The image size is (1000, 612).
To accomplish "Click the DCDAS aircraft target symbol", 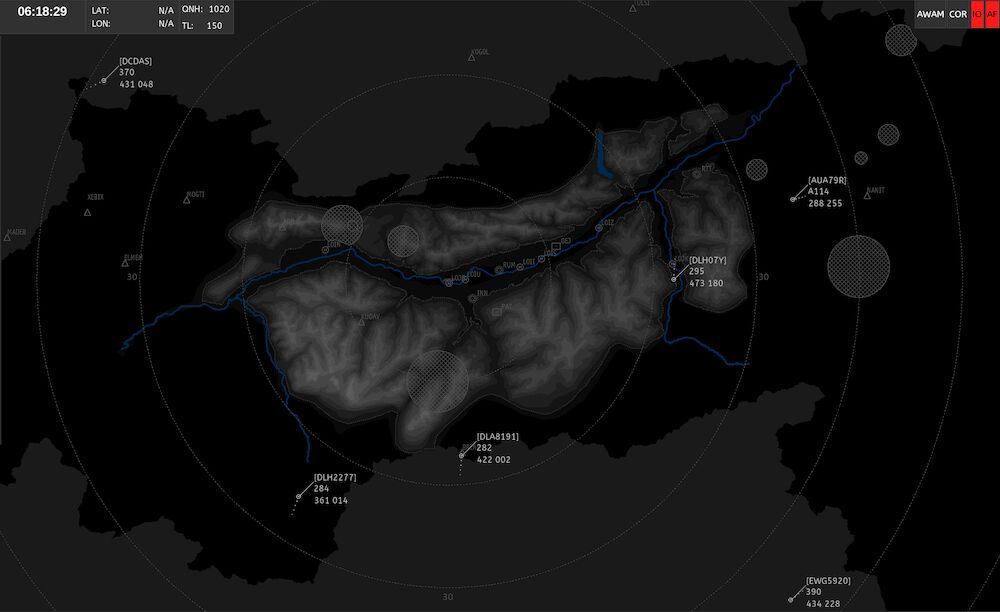I will pos(104,81).
